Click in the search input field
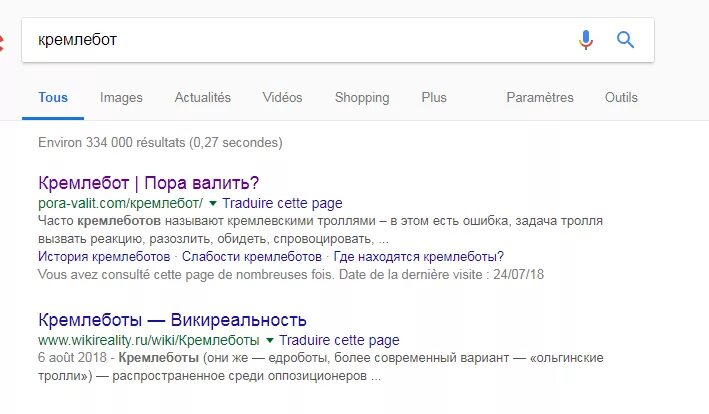 300,40
